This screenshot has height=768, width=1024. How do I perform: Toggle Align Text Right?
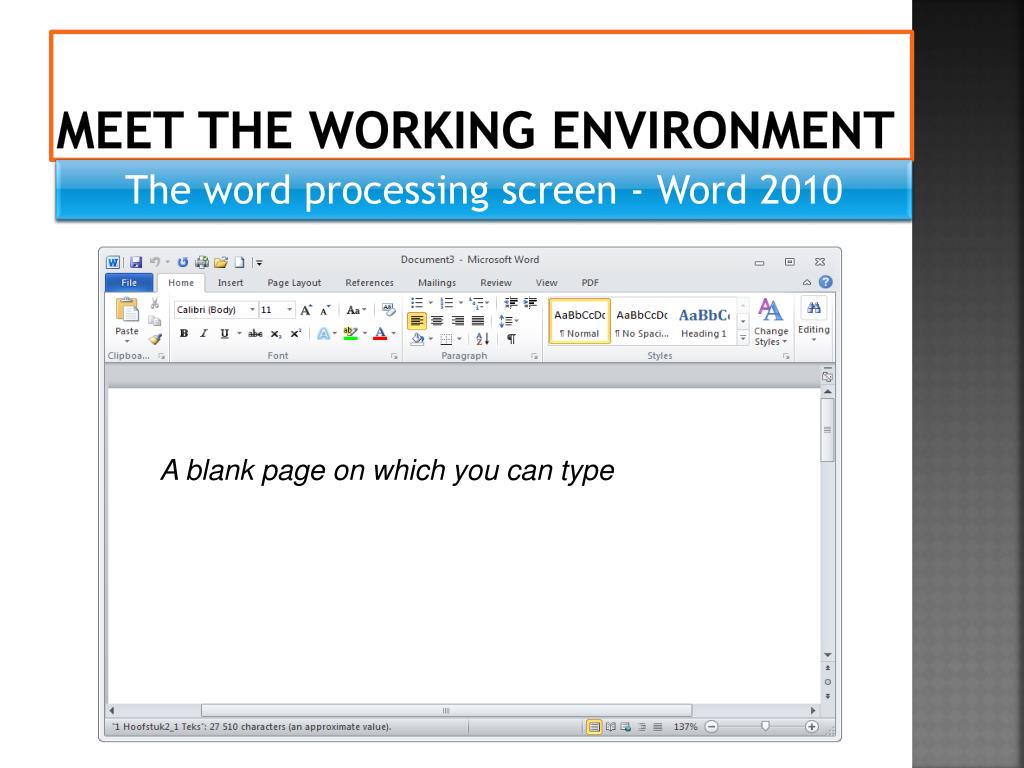[x=458, y=321]
